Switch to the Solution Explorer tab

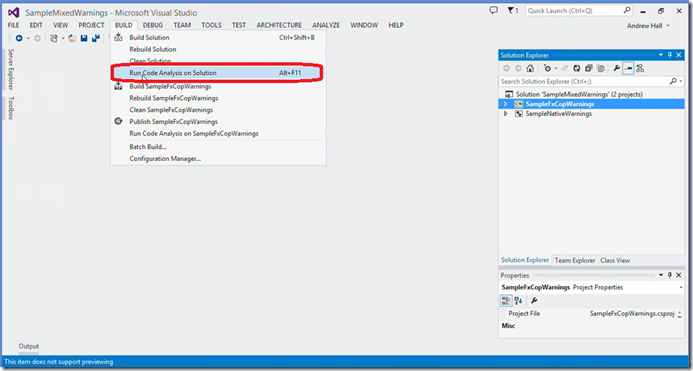pos(525,260)
